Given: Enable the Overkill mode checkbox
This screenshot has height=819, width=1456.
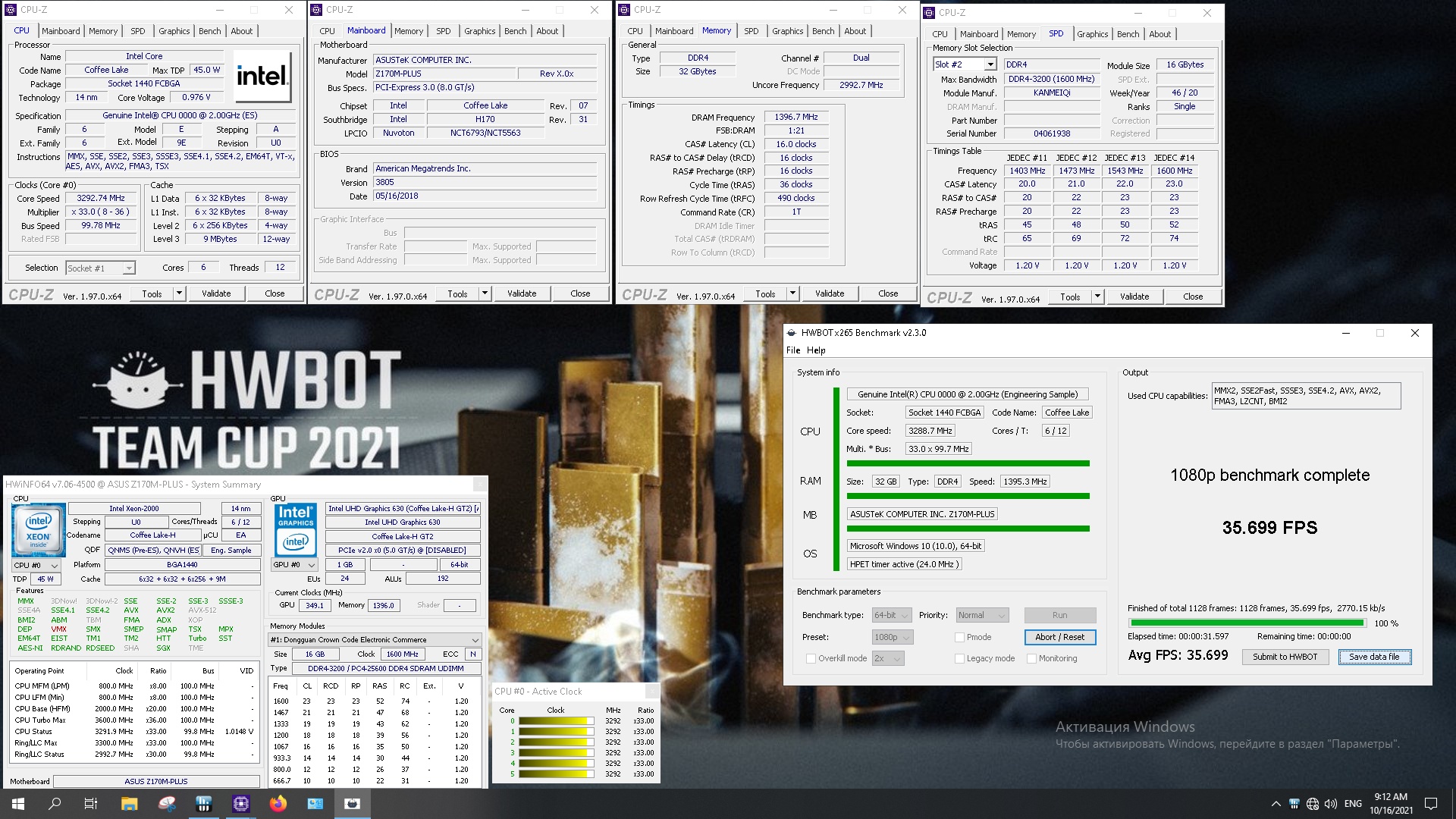Looking at the screenshot, I should coord(811,658).
